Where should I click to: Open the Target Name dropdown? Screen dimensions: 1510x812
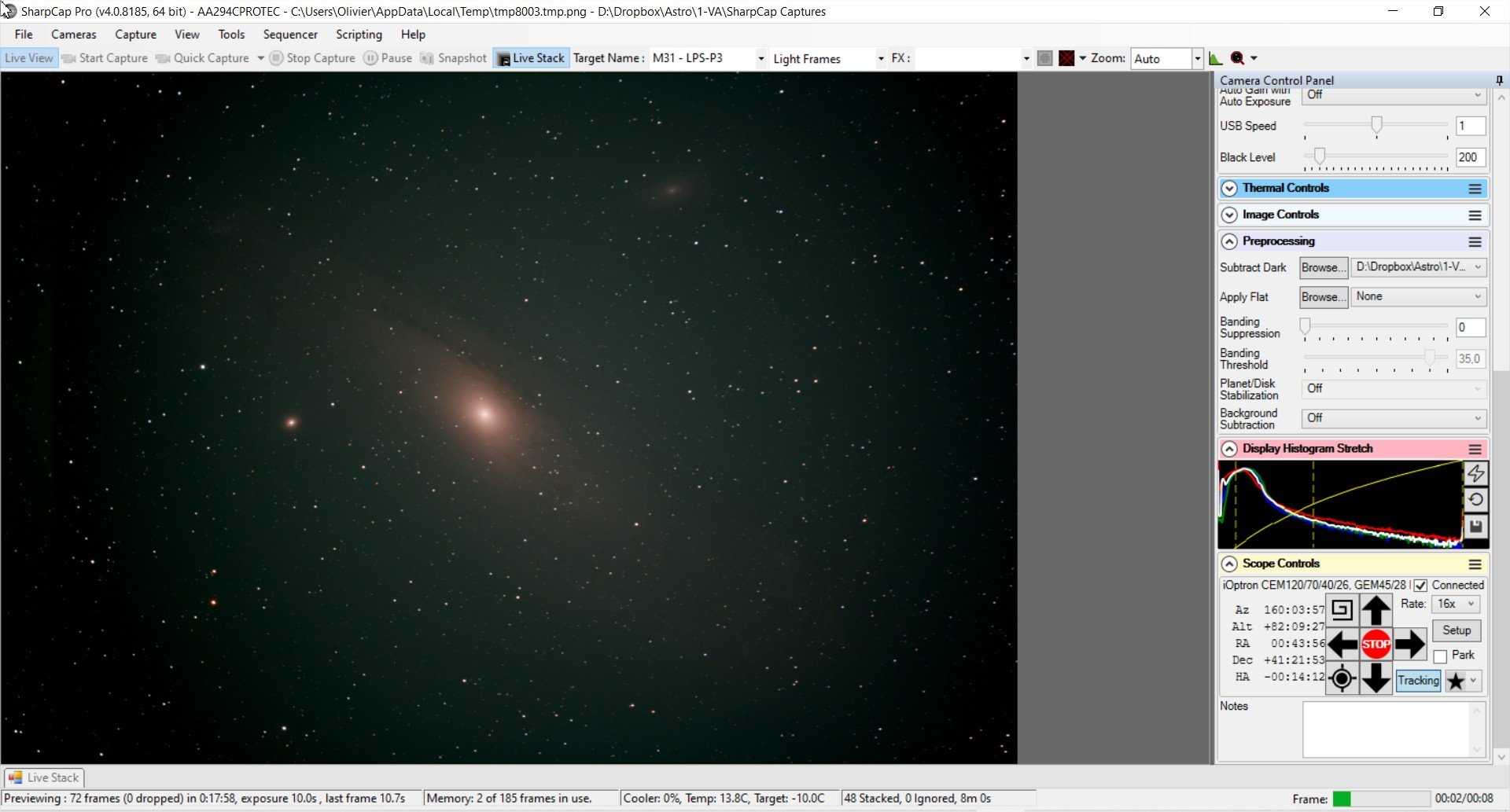(761, 59)
